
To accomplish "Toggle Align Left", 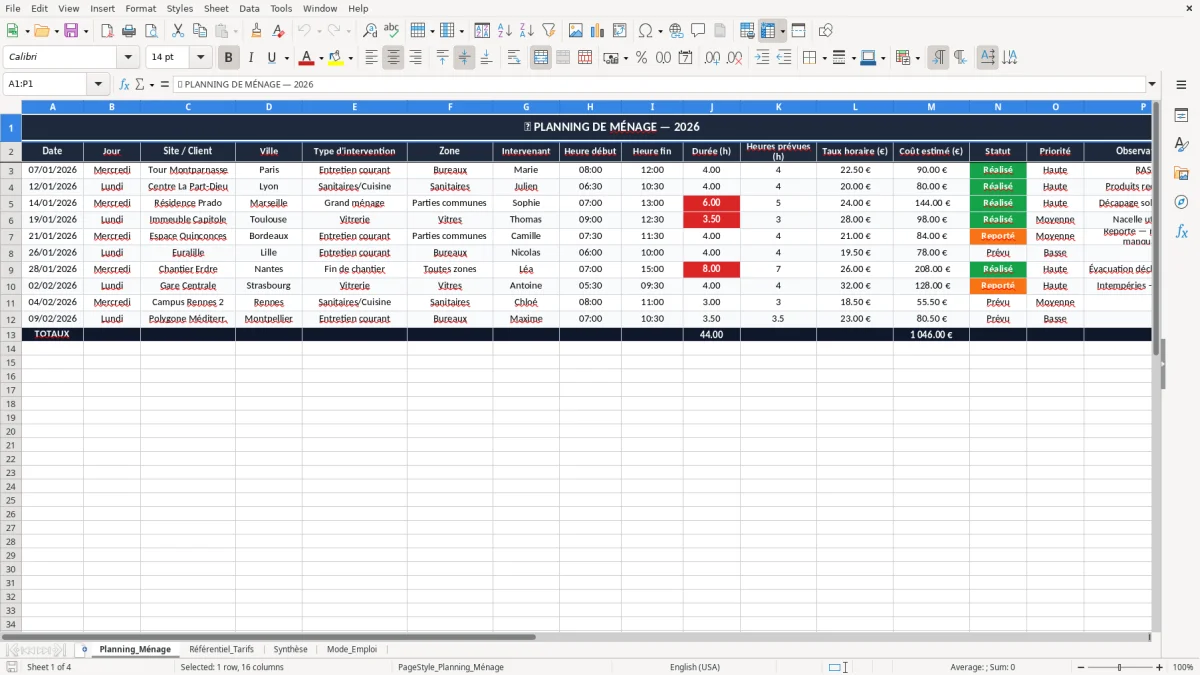I will [371, 58].
